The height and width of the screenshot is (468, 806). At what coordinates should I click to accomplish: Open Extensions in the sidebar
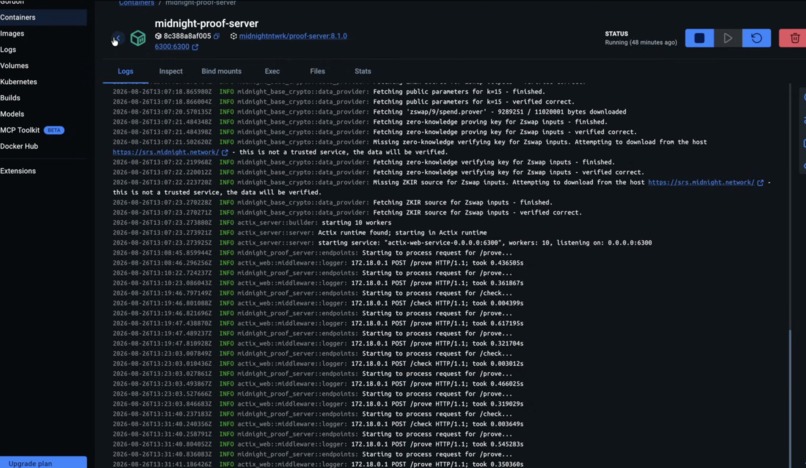pos(43,171)
